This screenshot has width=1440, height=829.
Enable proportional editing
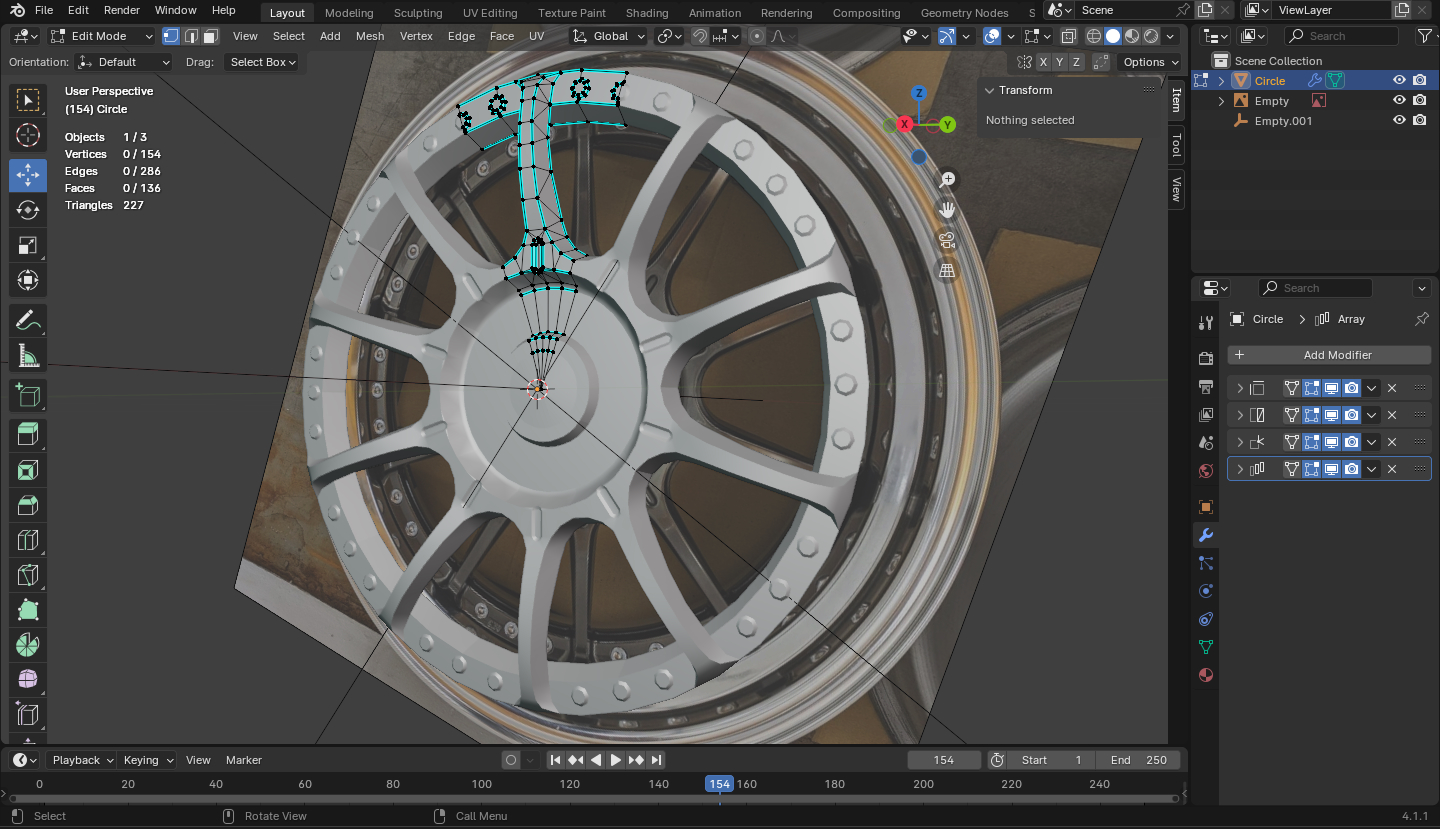coord(757,36)
